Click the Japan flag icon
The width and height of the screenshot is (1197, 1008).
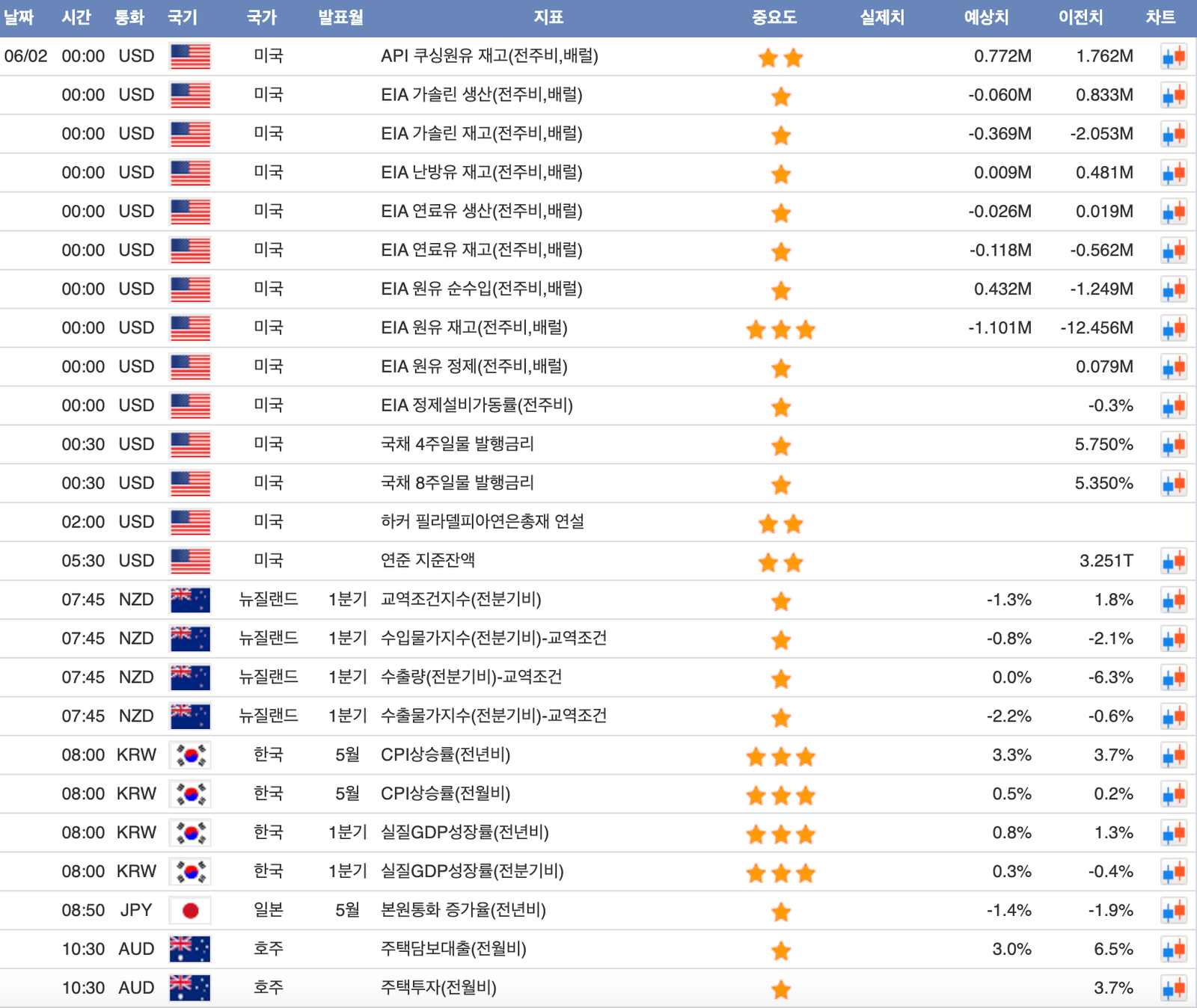(x=190, y=911)
